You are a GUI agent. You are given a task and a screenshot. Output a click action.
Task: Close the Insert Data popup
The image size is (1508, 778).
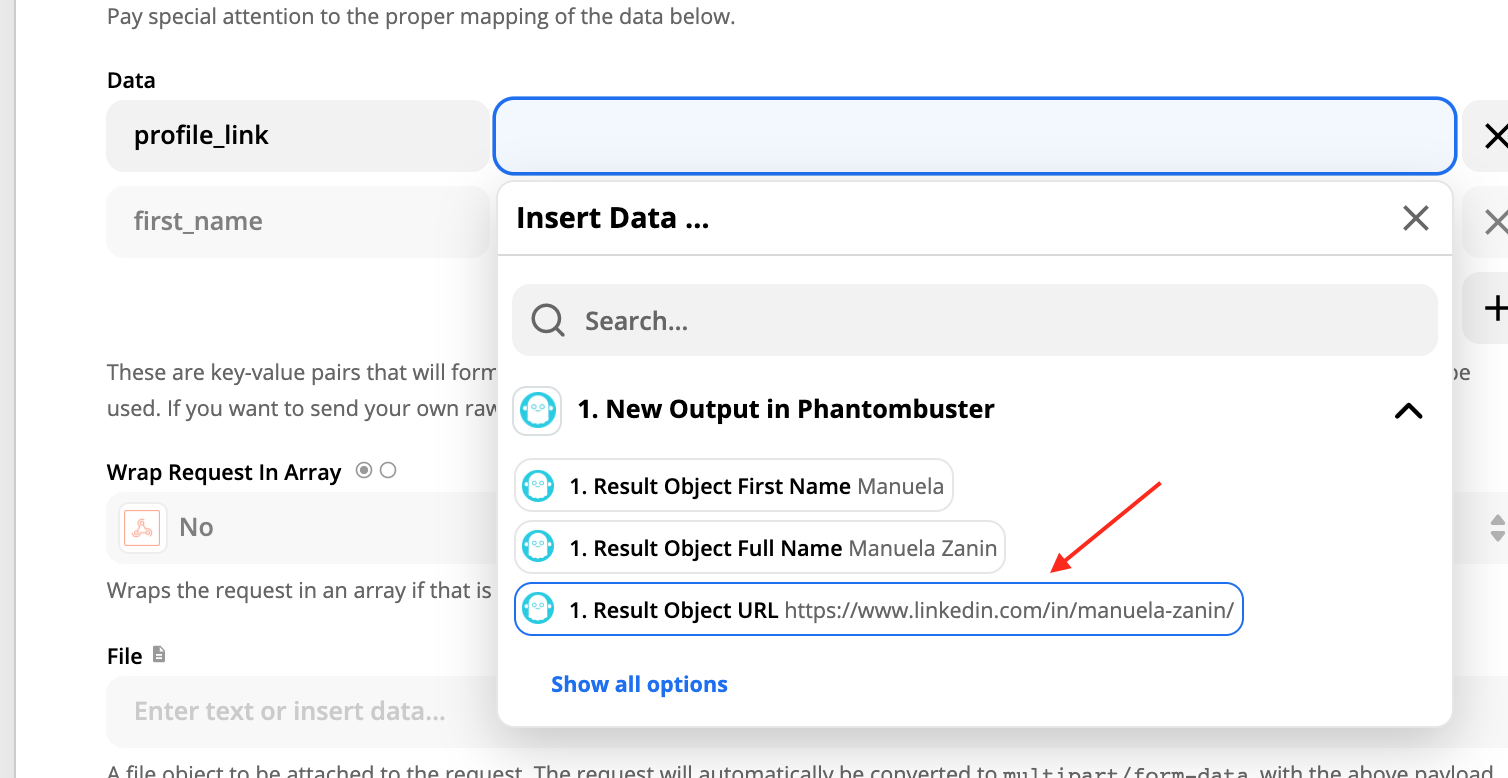pos(1415,218)
